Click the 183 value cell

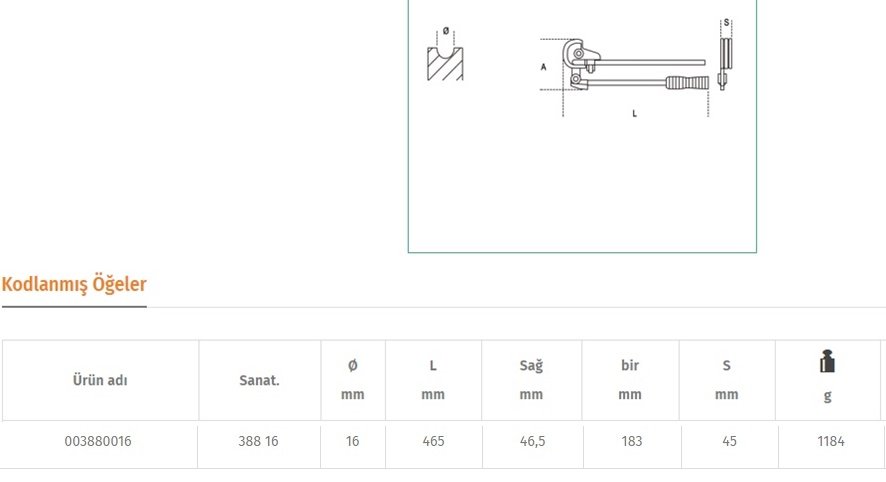631,441
